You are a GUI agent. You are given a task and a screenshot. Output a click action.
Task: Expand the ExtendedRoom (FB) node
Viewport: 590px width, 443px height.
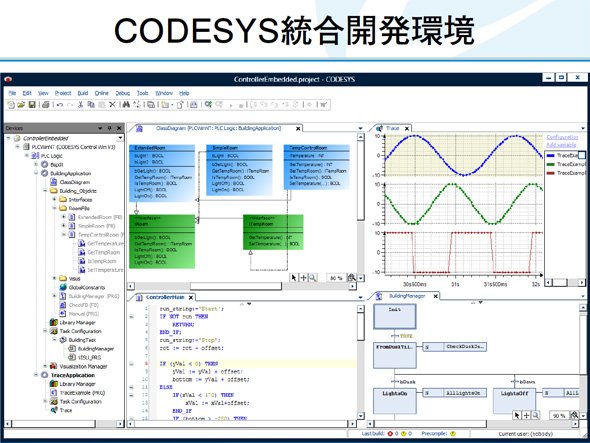pos(64,217)
